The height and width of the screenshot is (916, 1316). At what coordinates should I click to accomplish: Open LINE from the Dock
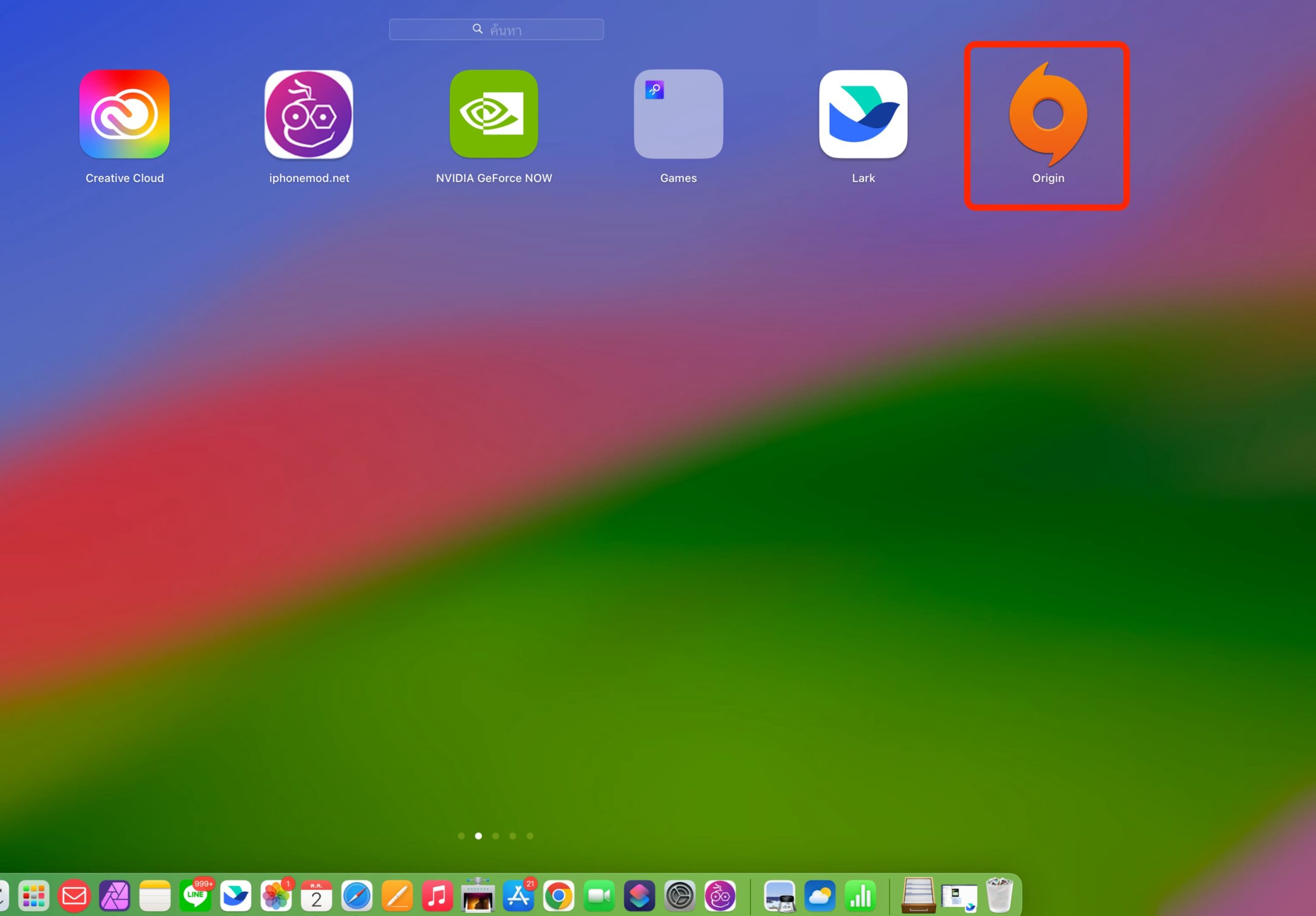point(195,896)
